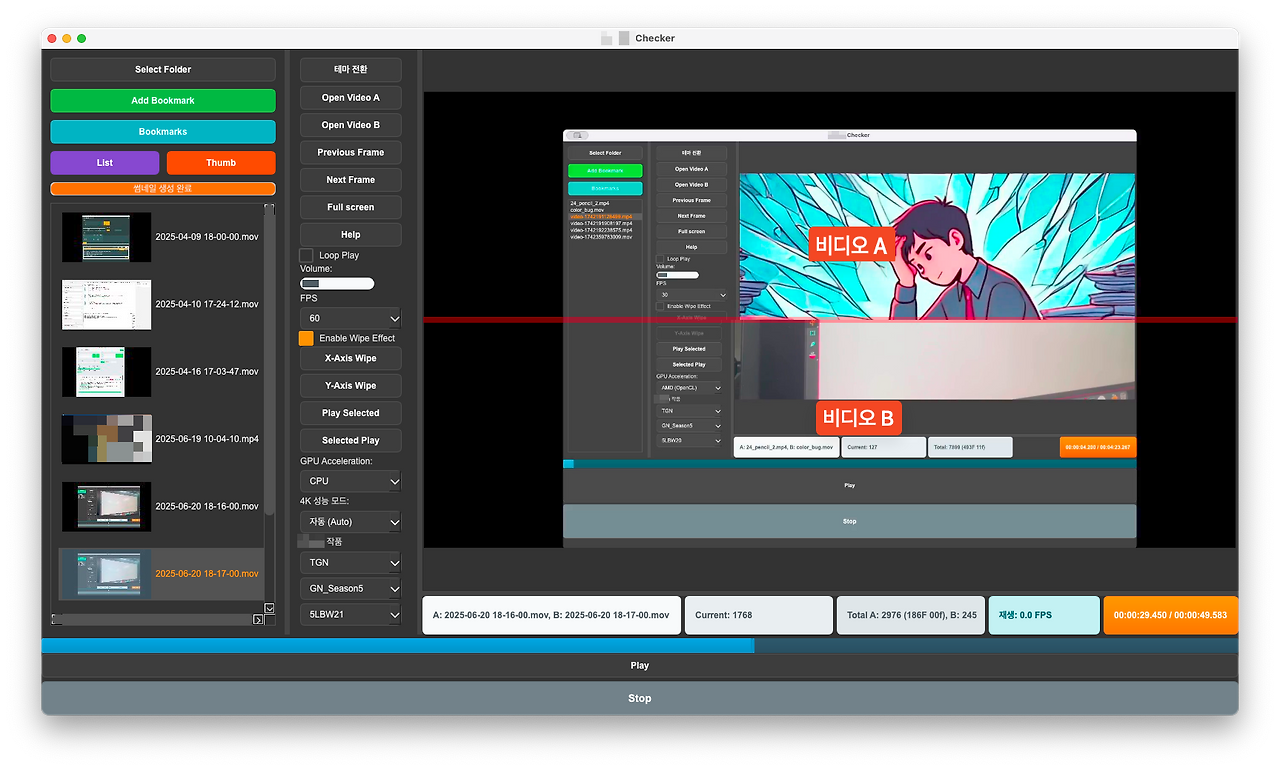Click the file name 2025-06-19 10-04-10.mp4
Screen dimensions: 1280x770
pos(207,439)
